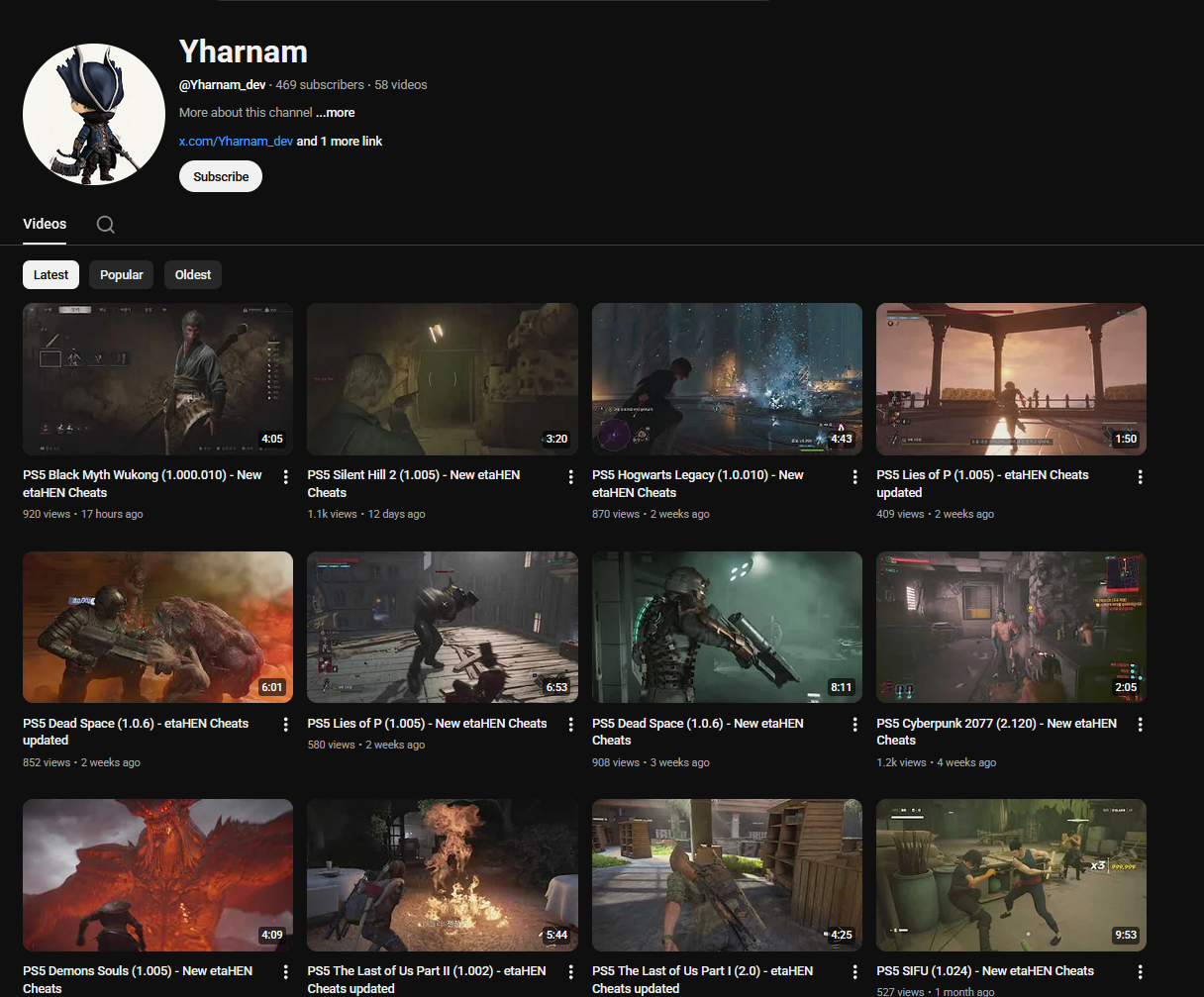Select the Latest sort filter

click(50, 275)
